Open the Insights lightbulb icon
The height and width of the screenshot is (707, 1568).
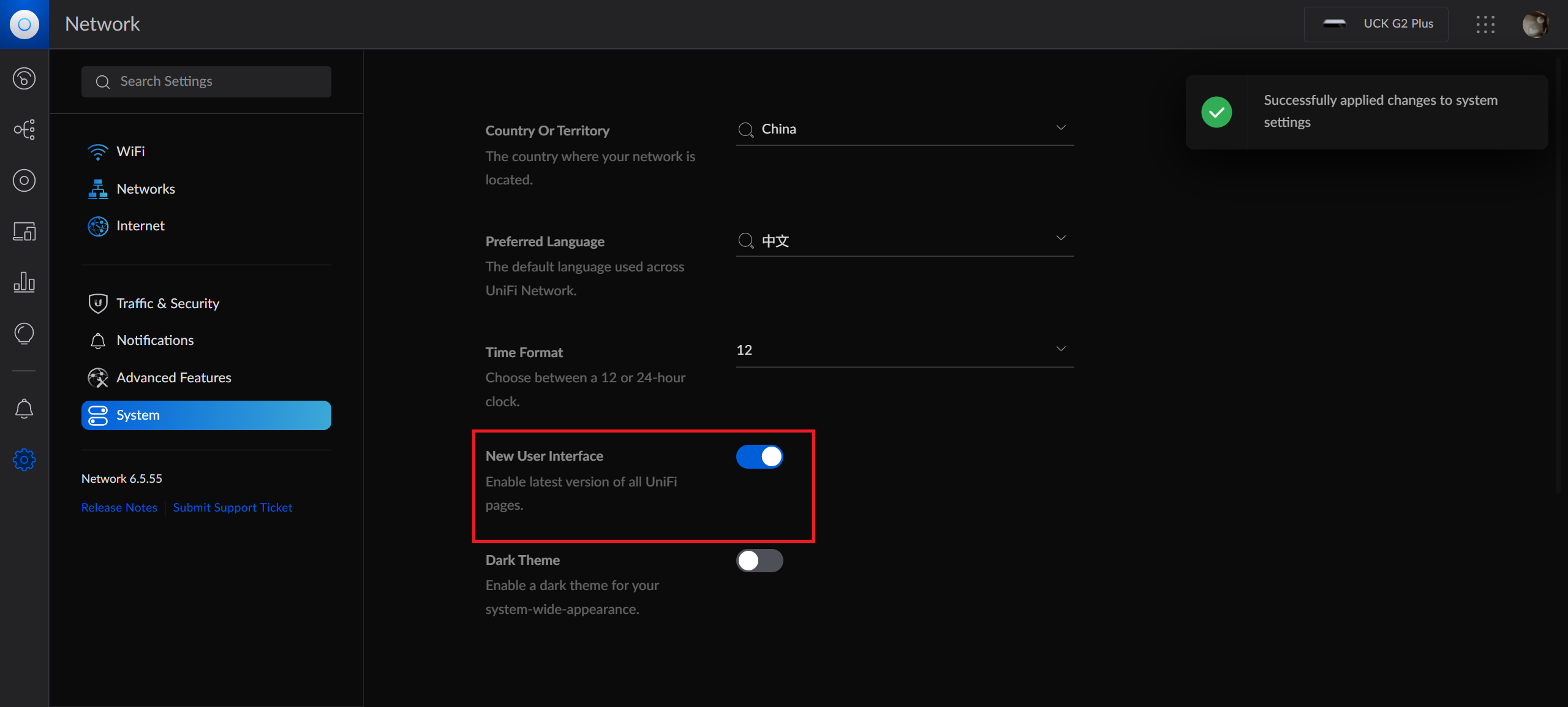[x=24, y=333]
